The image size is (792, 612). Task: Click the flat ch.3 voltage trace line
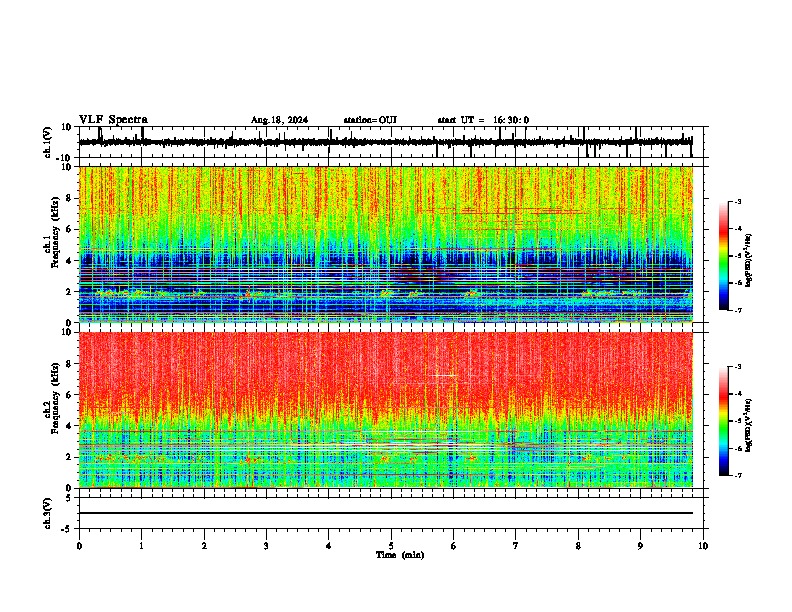386,513
